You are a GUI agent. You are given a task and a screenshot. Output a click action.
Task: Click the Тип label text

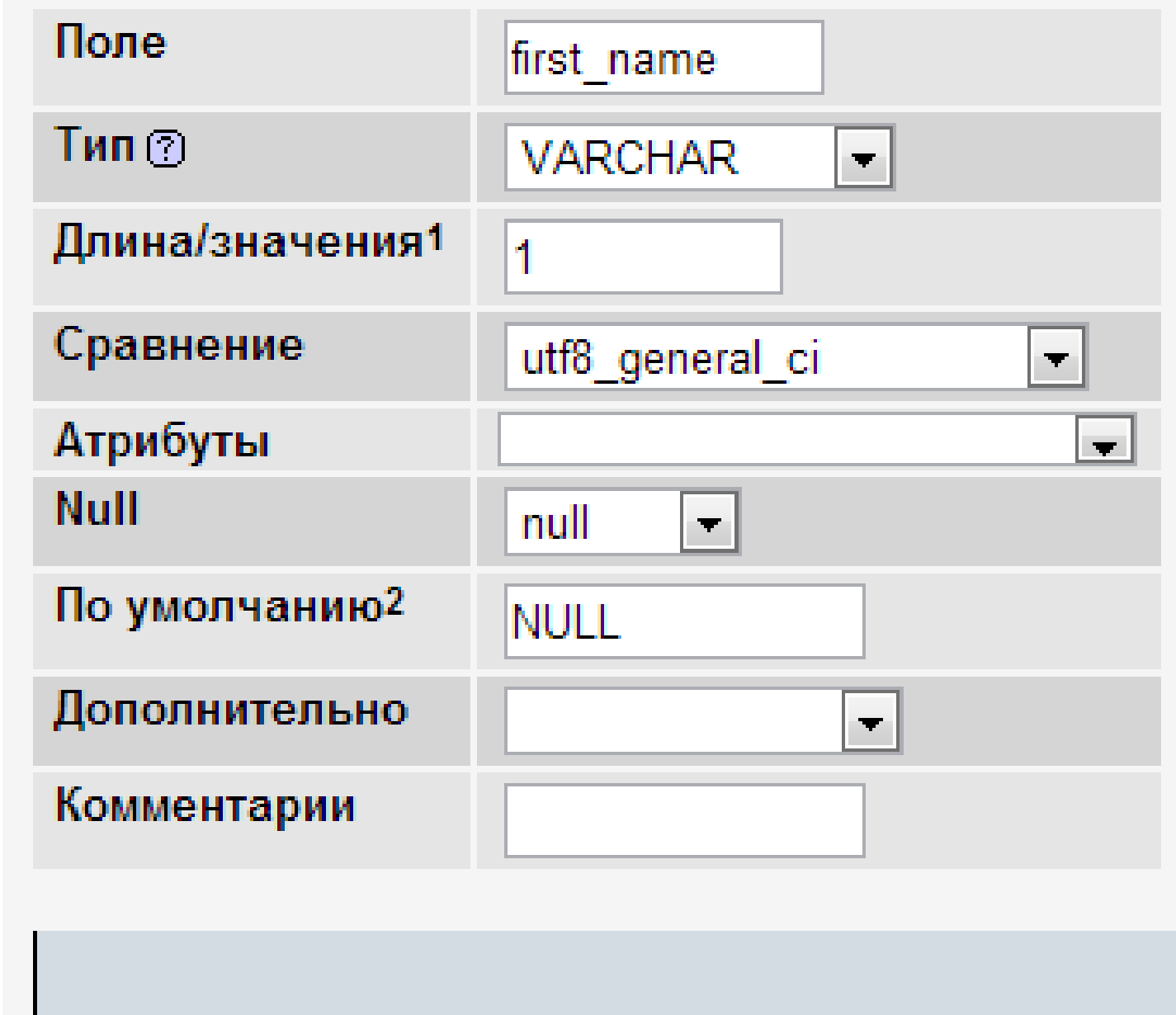click(95, 145)
